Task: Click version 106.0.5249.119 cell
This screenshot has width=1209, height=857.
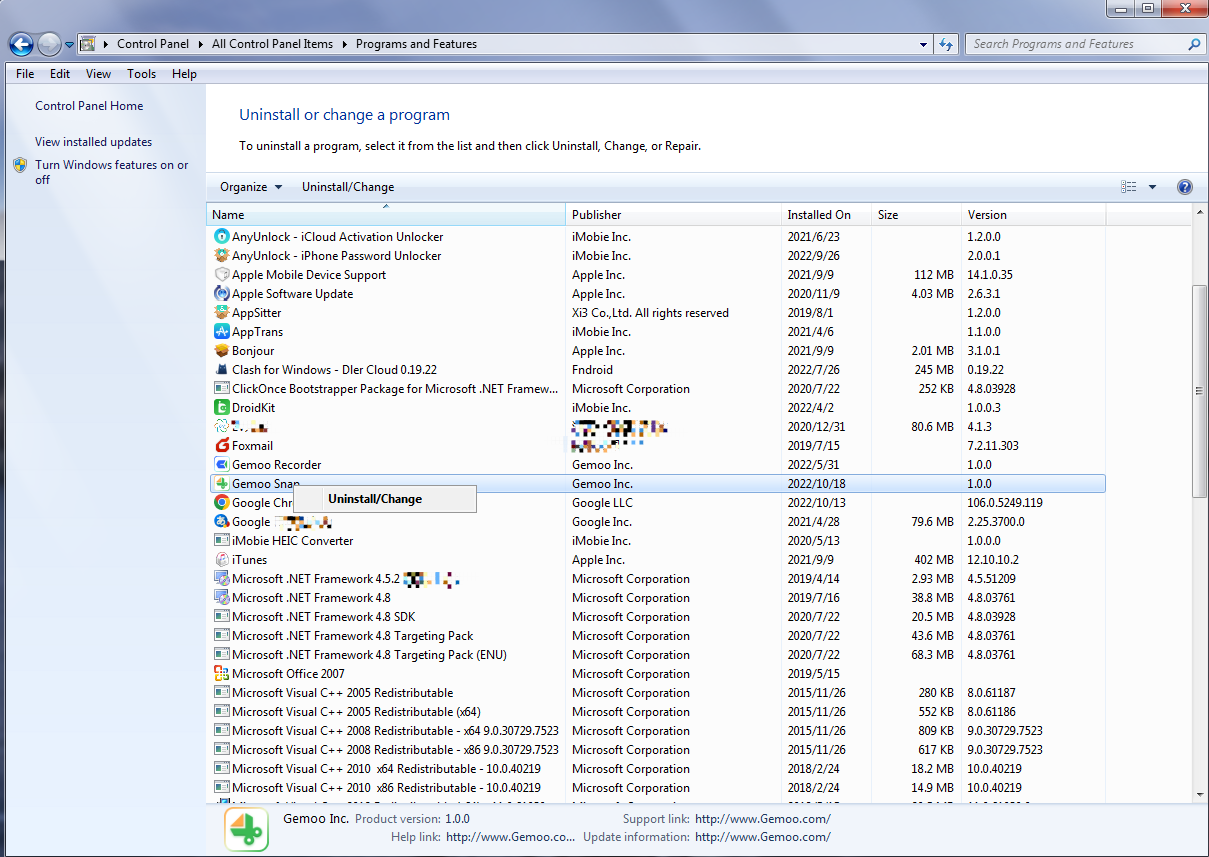Action: point(1005,503)
